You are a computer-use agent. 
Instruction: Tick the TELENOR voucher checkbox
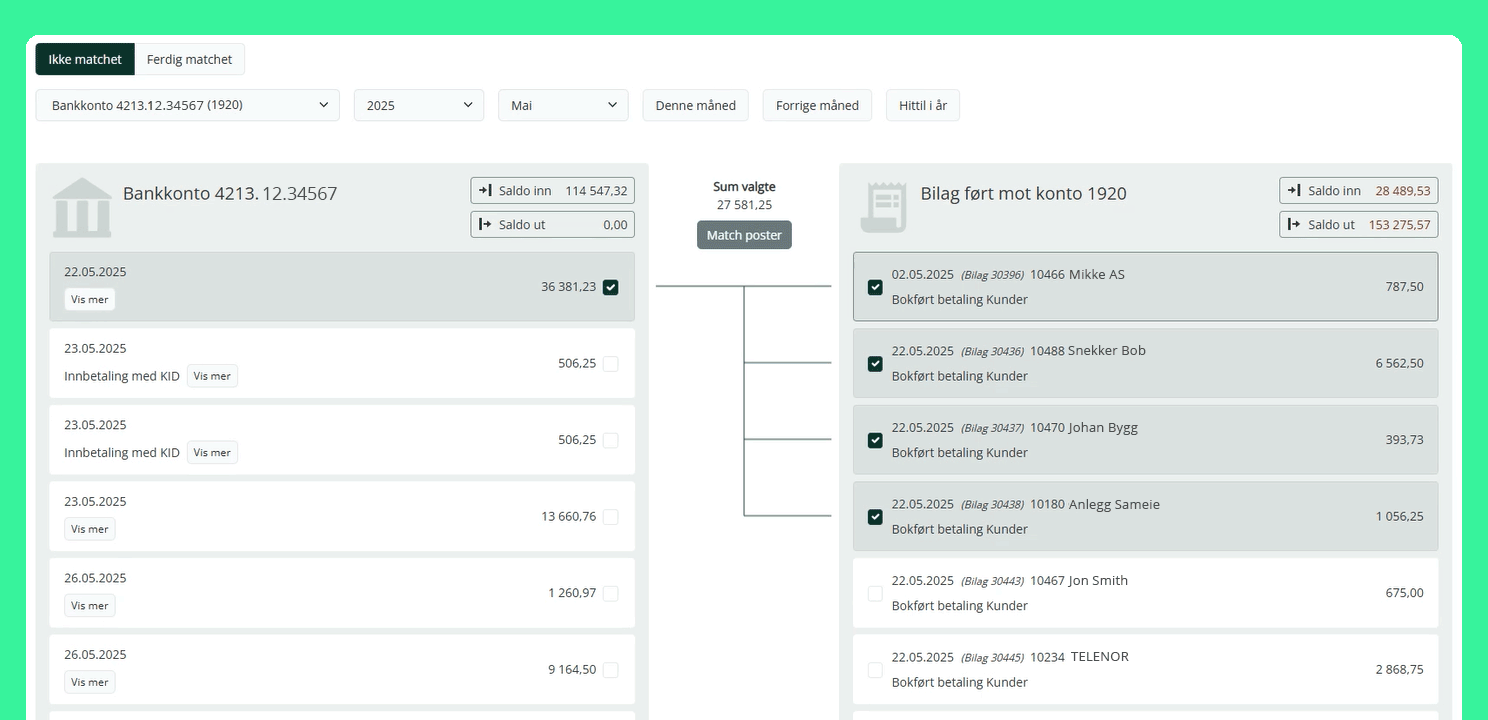[x=875, y=670]
